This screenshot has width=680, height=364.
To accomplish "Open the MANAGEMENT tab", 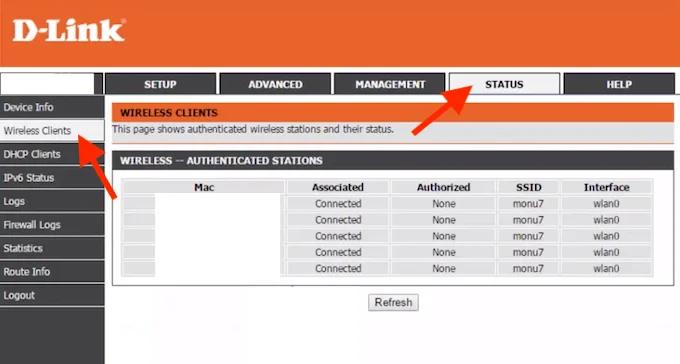I will click(x=390, y=84).
